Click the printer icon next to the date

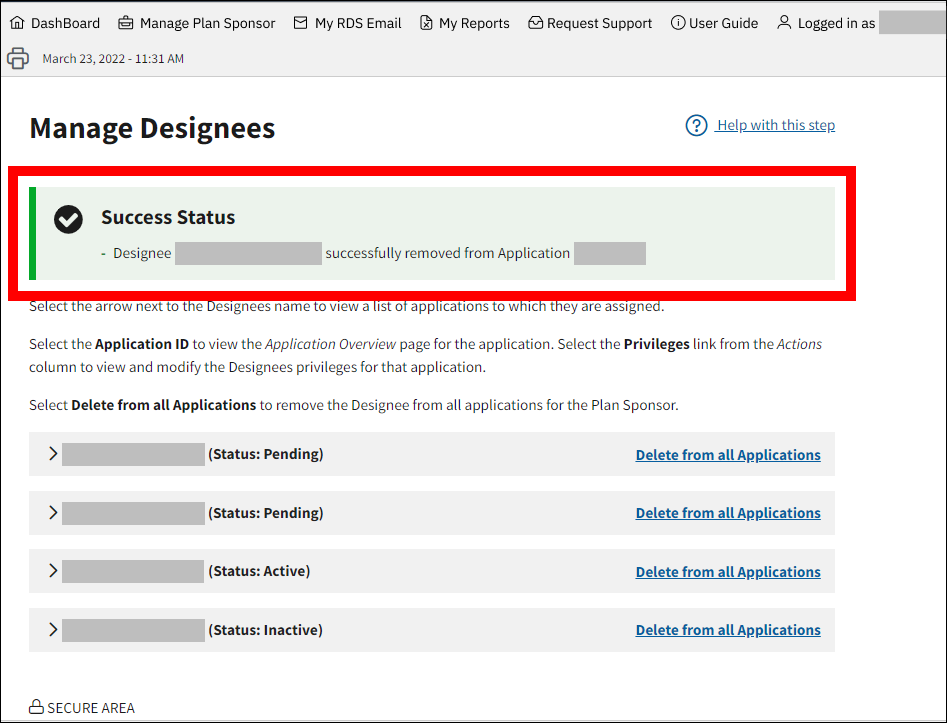18,59
